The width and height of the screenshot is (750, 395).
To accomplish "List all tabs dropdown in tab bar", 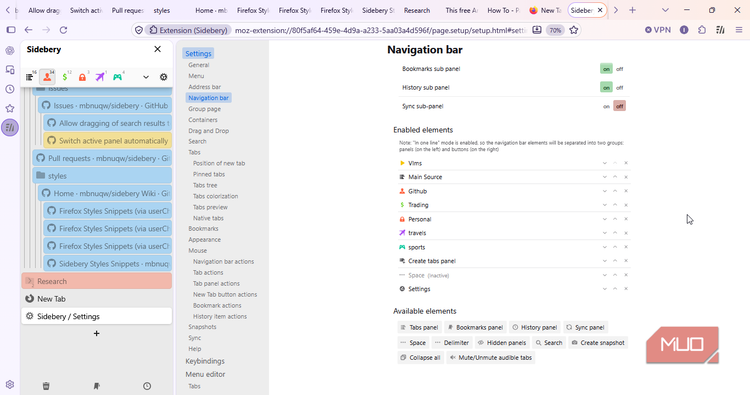I will pyautogui.click(x=665, y=10).
